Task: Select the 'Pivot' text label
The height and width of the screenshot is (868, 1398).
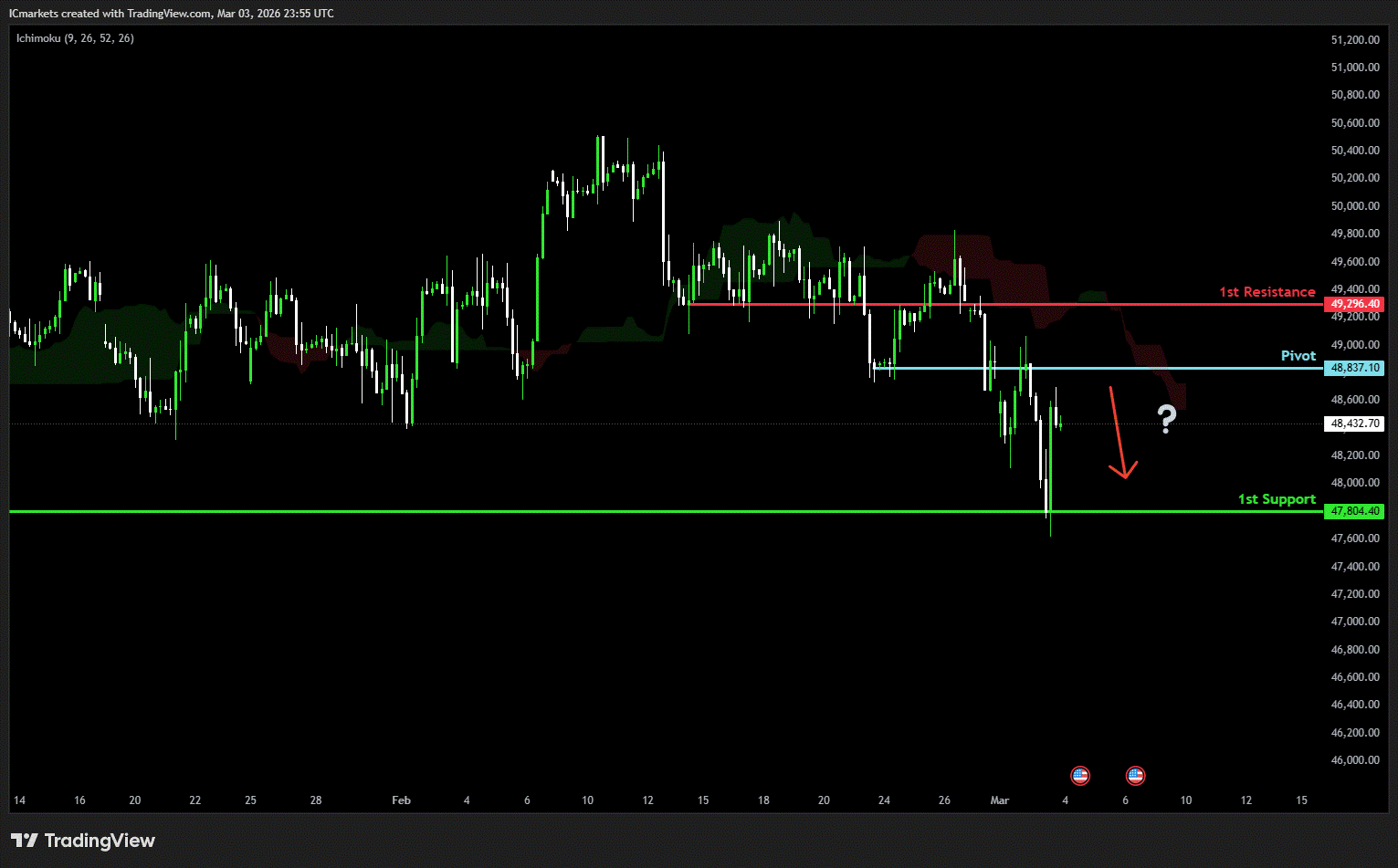Action: pos(1298,356)
